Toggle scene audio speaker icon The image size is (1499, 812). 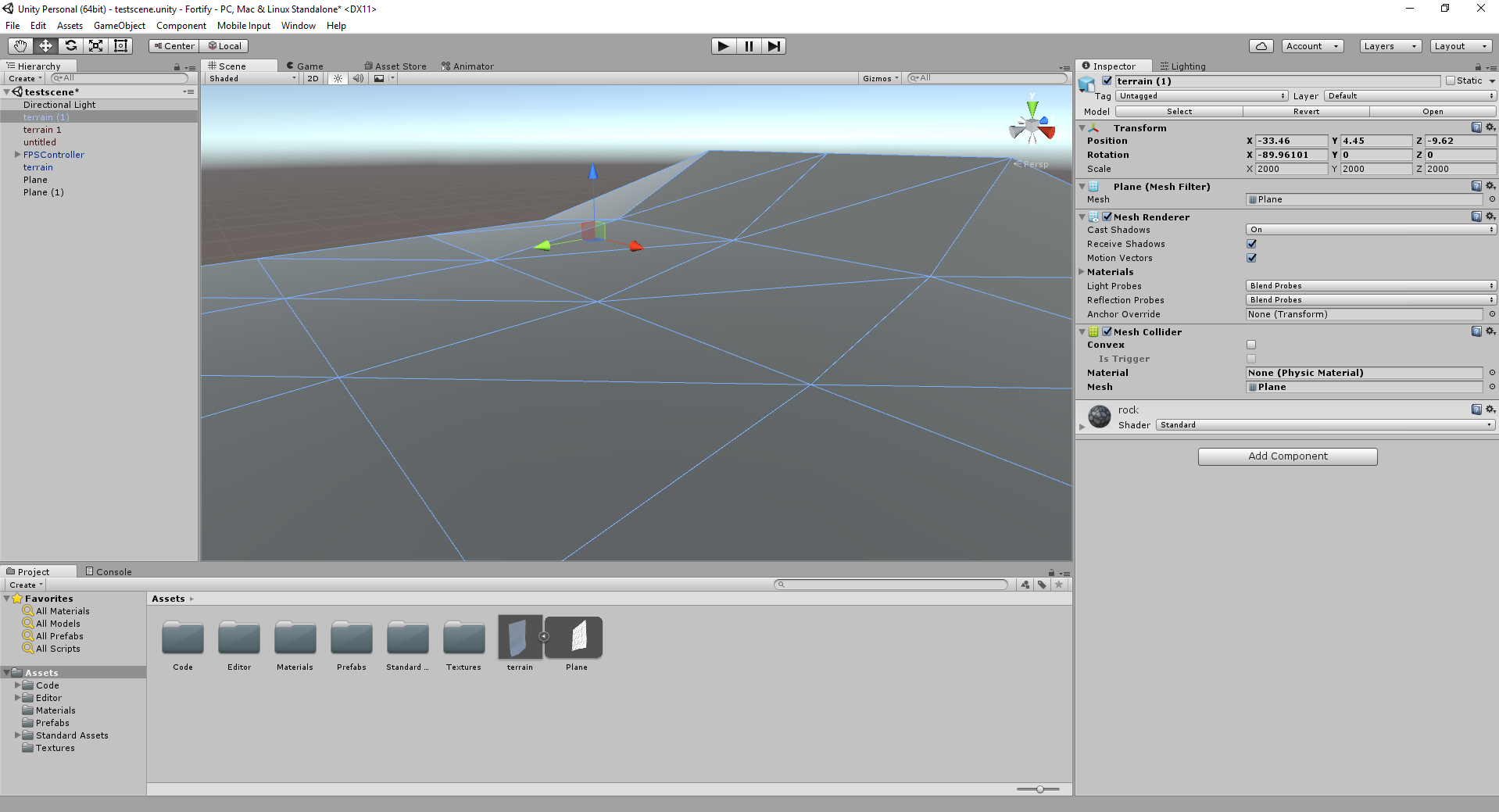(358, 78)
